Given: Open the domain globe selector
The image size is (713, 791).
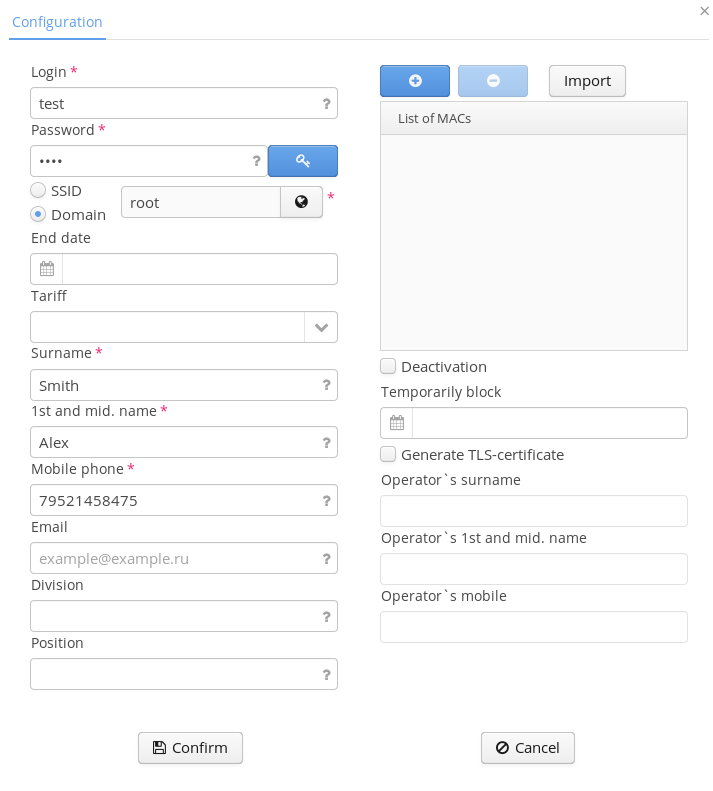Looking at the screenshot, I should coord(301,202).
